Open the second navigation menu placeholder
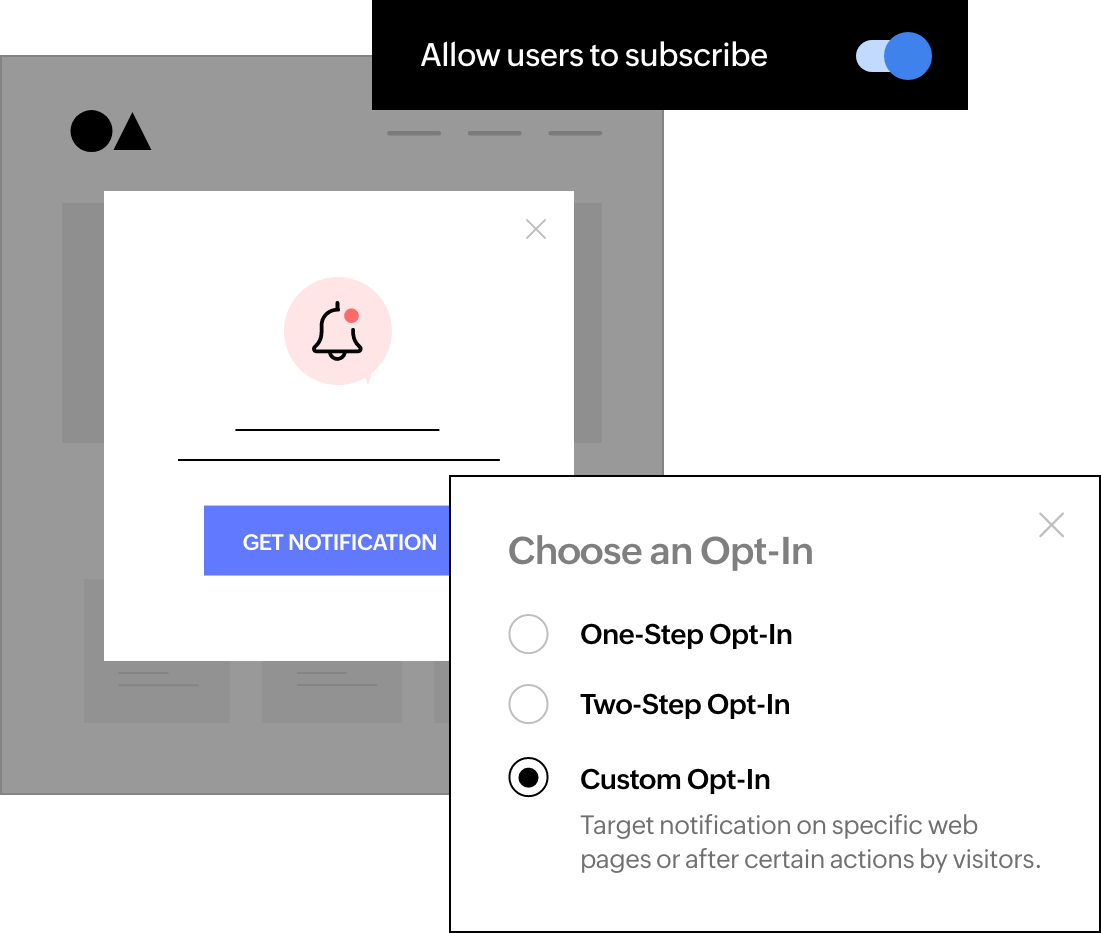This screenshot has width=1101, height=933. coord(494,133)
